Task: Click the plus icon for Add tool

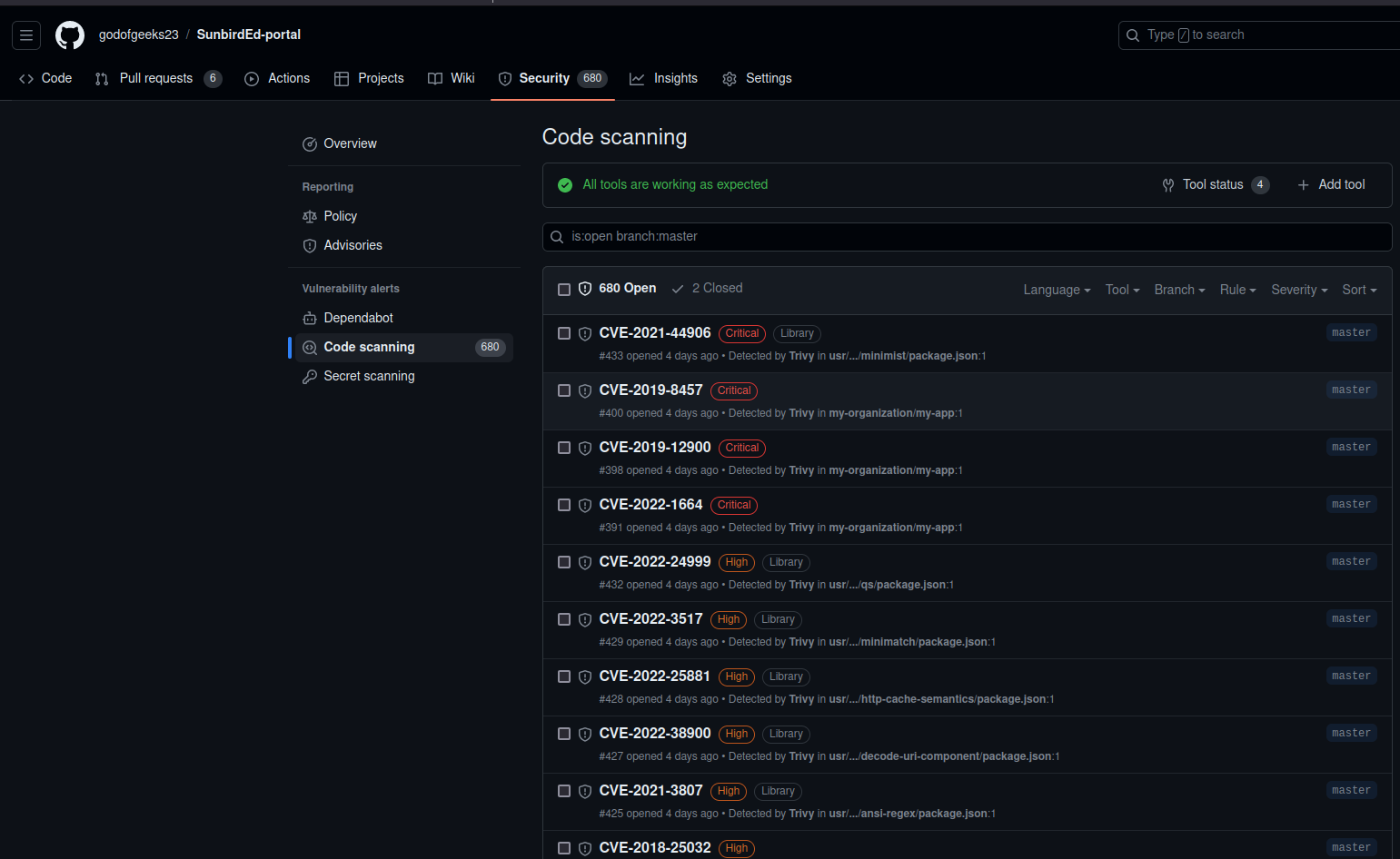Action: point(1303,185)
